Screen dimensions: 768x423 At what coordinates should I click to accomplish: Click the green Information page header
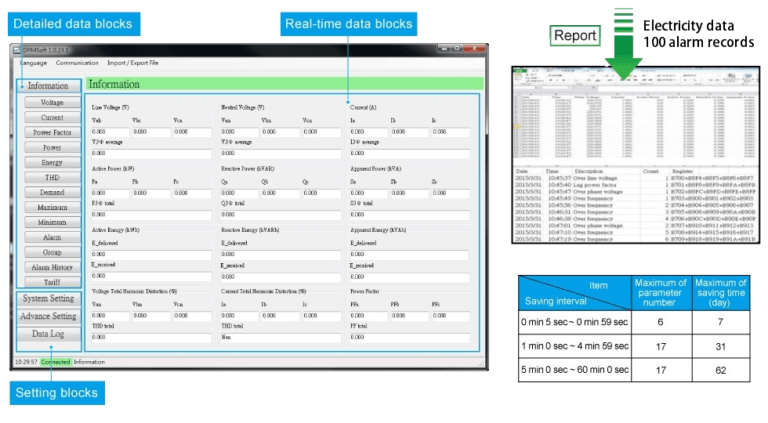(x=285, y=84)
